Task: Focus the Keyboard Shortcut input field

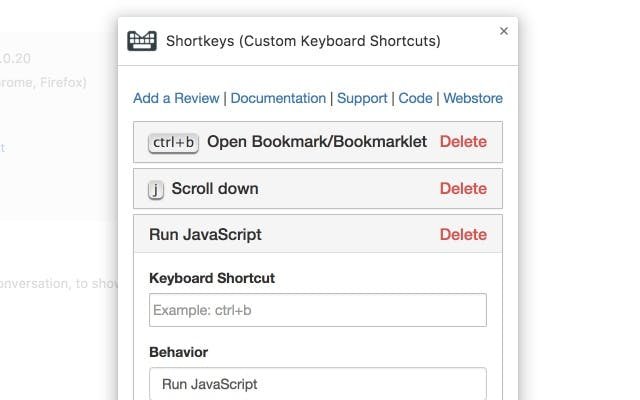Action: tap(317, 310)
